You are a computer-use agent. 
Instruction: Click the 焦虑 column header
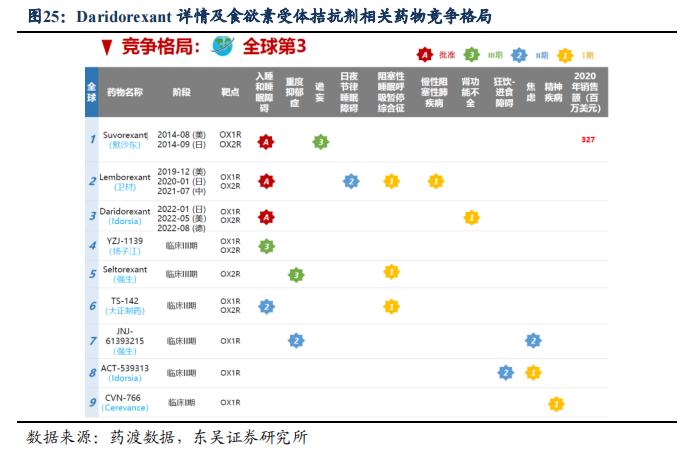coord(531,92)
